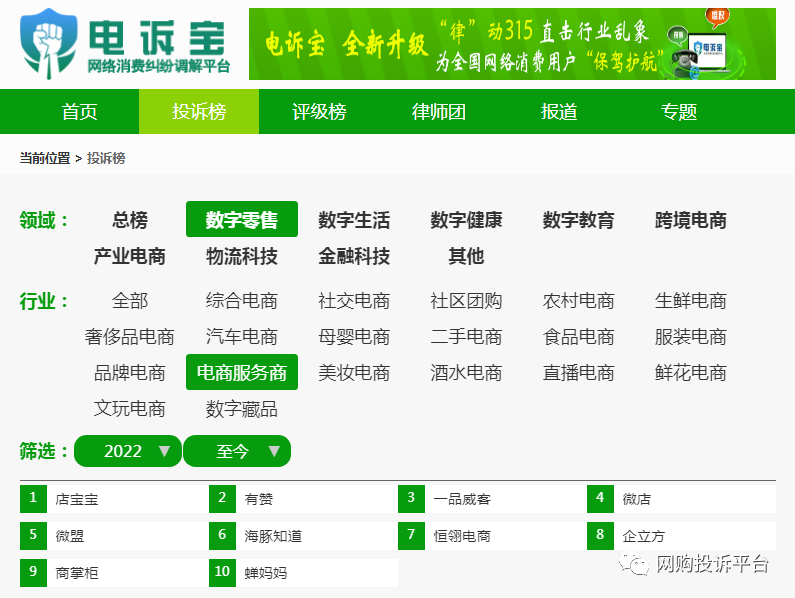This screenshot has width=795, height=598.
Task: Filter by 美妆电商 industry
Action: coord(354,373)
